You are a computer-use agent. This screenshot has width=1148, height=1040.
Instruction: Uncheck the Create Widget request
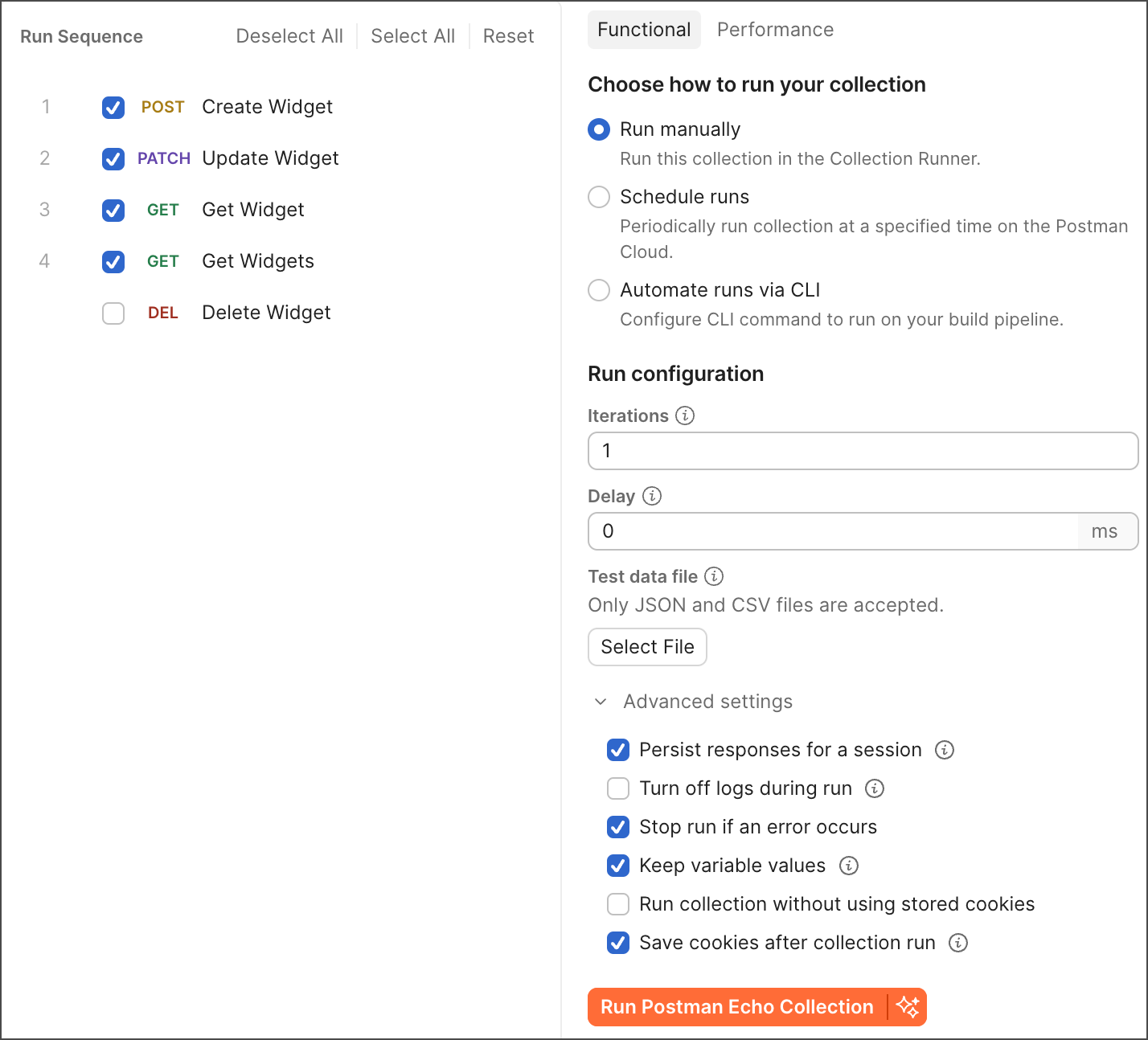pos(113,107)
